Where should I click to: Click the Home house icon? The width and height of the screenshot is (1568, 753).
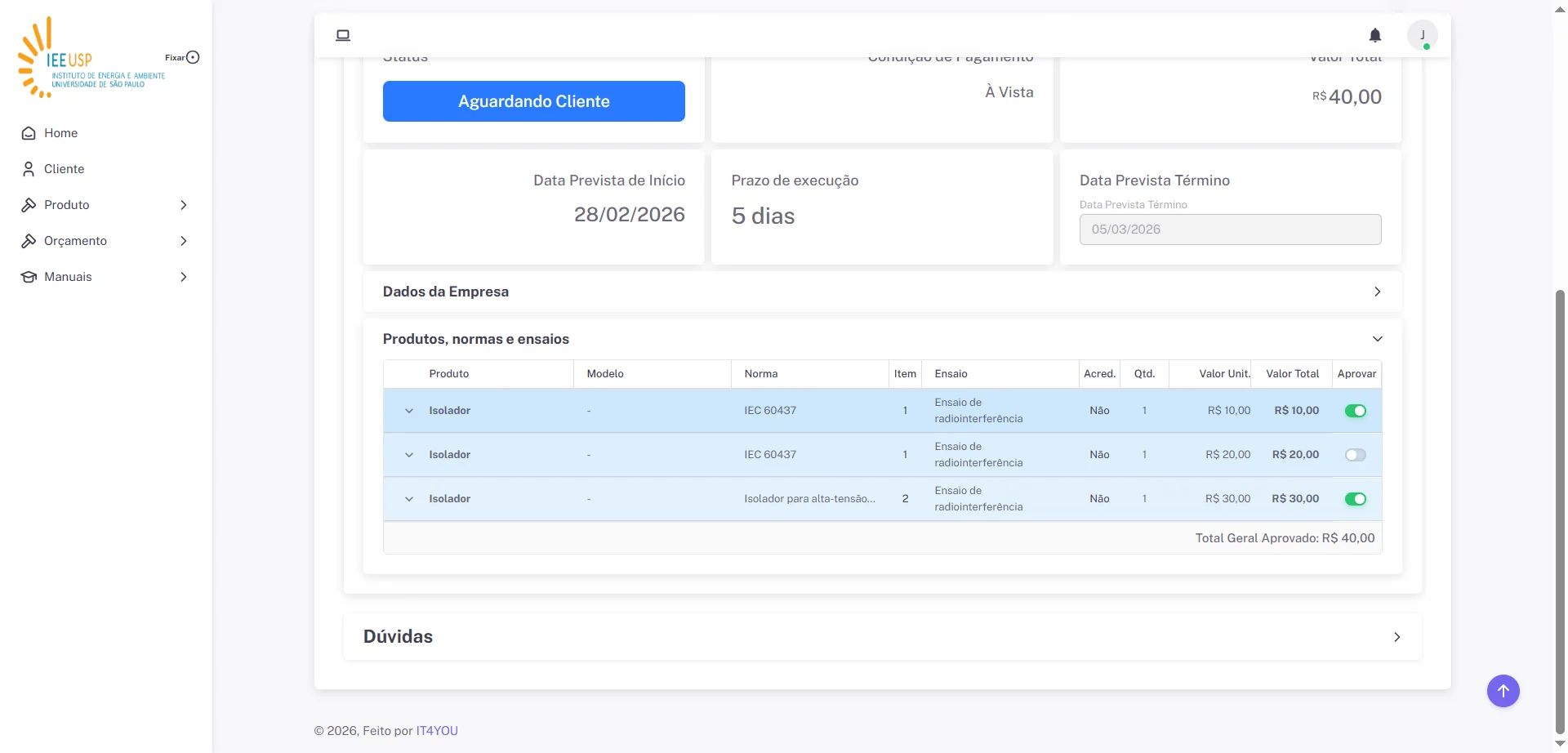tap(29, 133)
